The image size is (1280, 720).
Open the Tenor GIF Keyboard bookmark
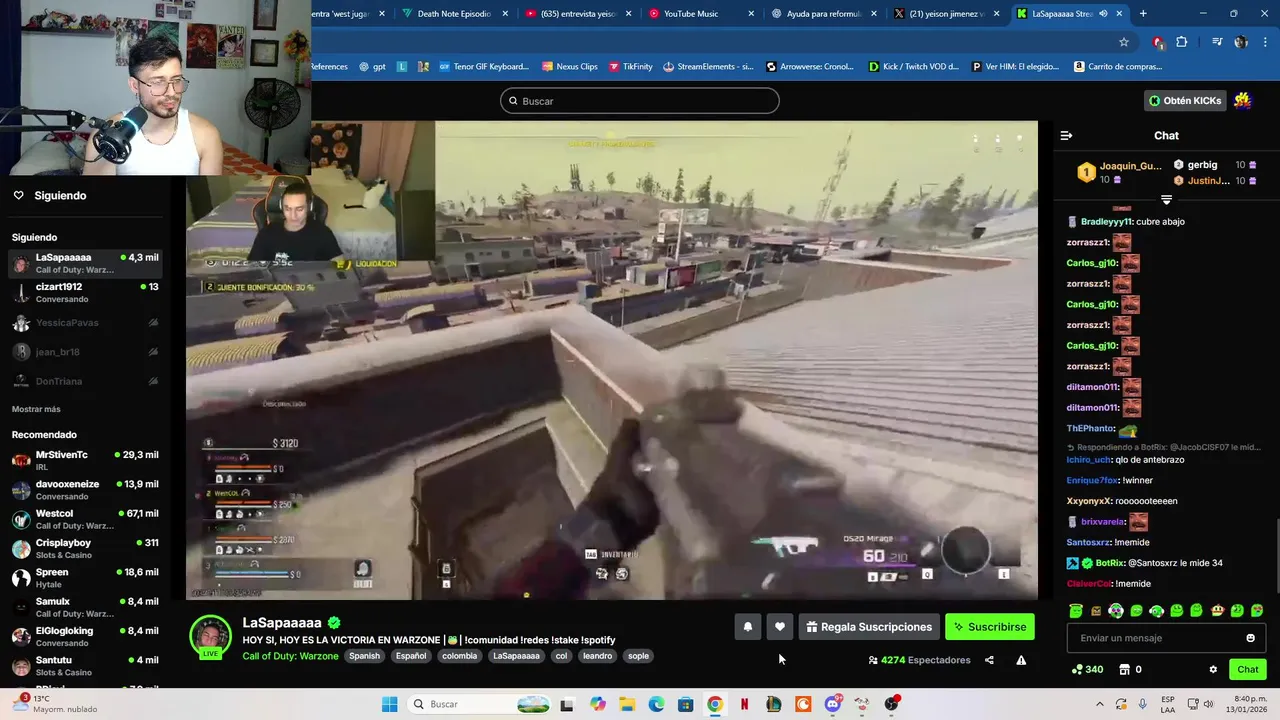point(484,67)
